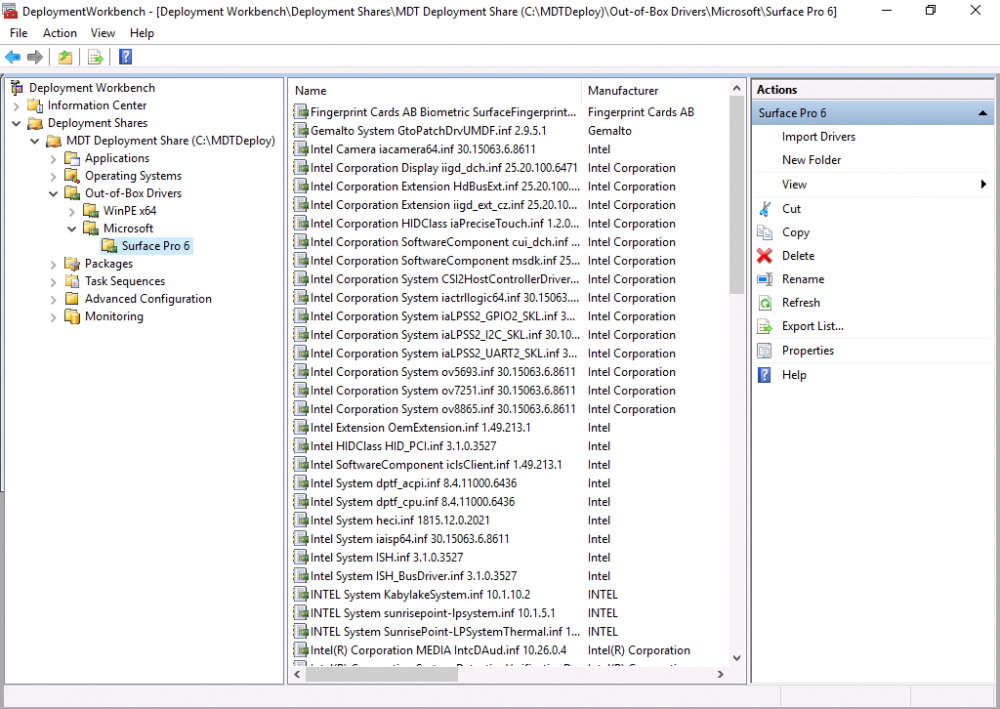The image size is (1000, 709).
Task: Click the vertical scrollbar up arrow
Action: [737, 89]
